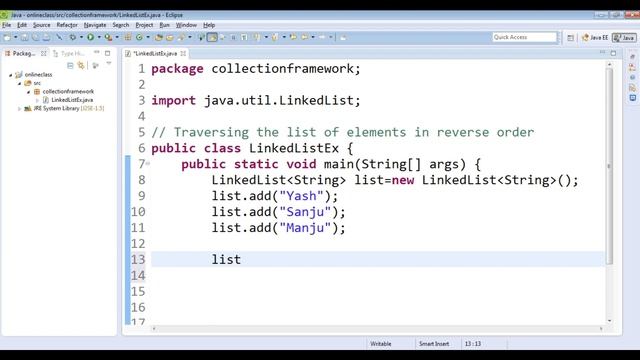The height and width of the screenshot is (360, 640).
Task: Open the dropdown arrow next to New
Action: coord(16,38)
